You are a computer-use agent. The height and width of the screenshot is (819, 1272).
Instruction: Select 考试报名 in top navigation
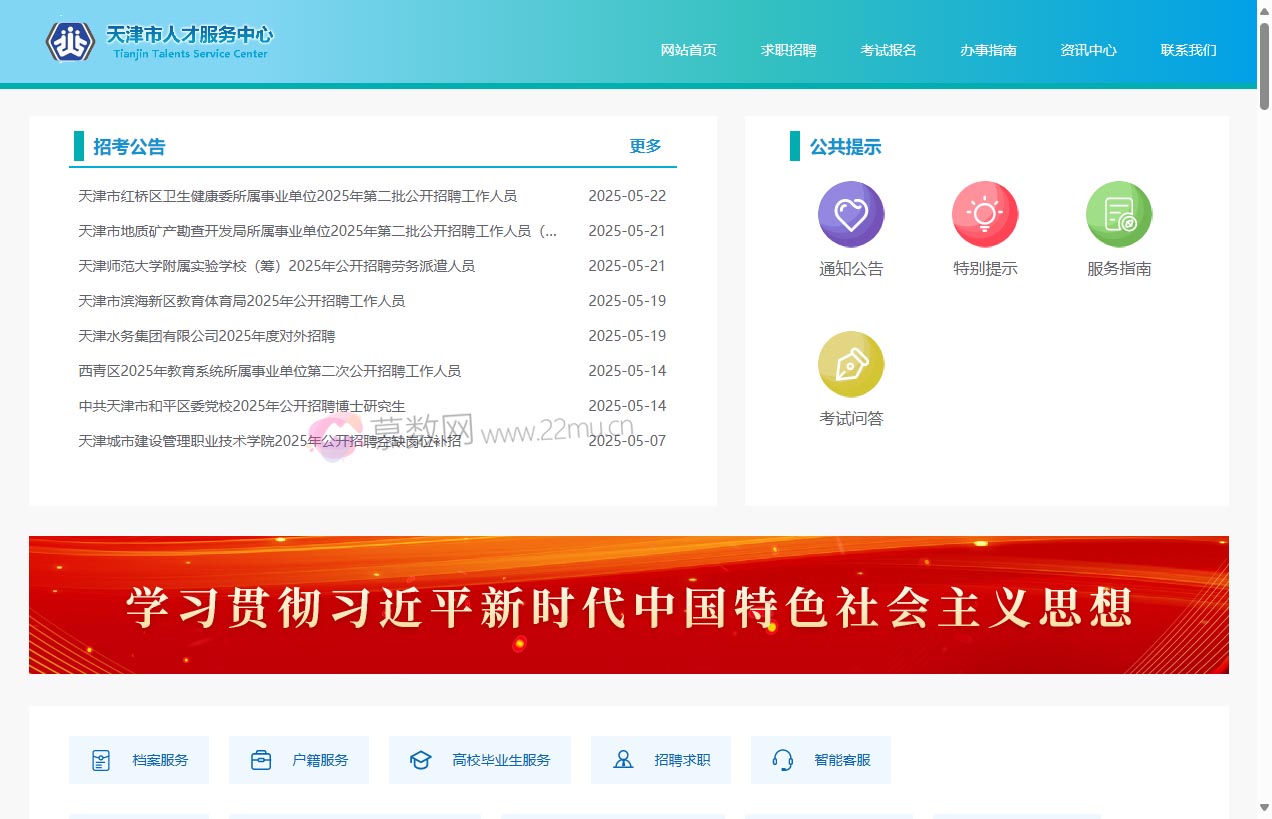[x=888, y=50]
